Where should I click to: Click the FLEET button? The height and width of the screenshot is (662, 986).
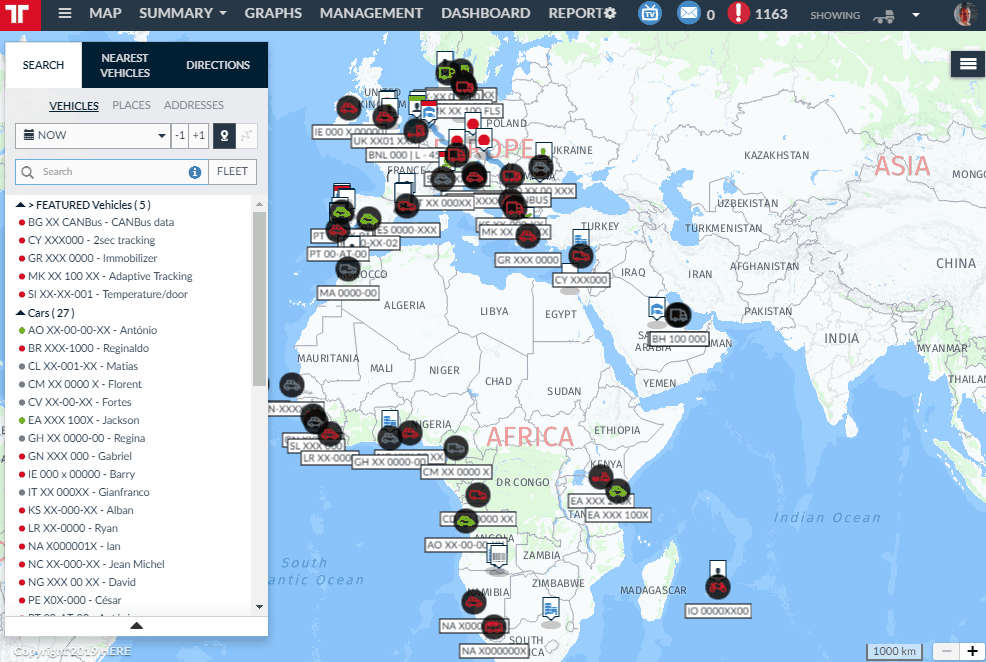pos(232,172)
